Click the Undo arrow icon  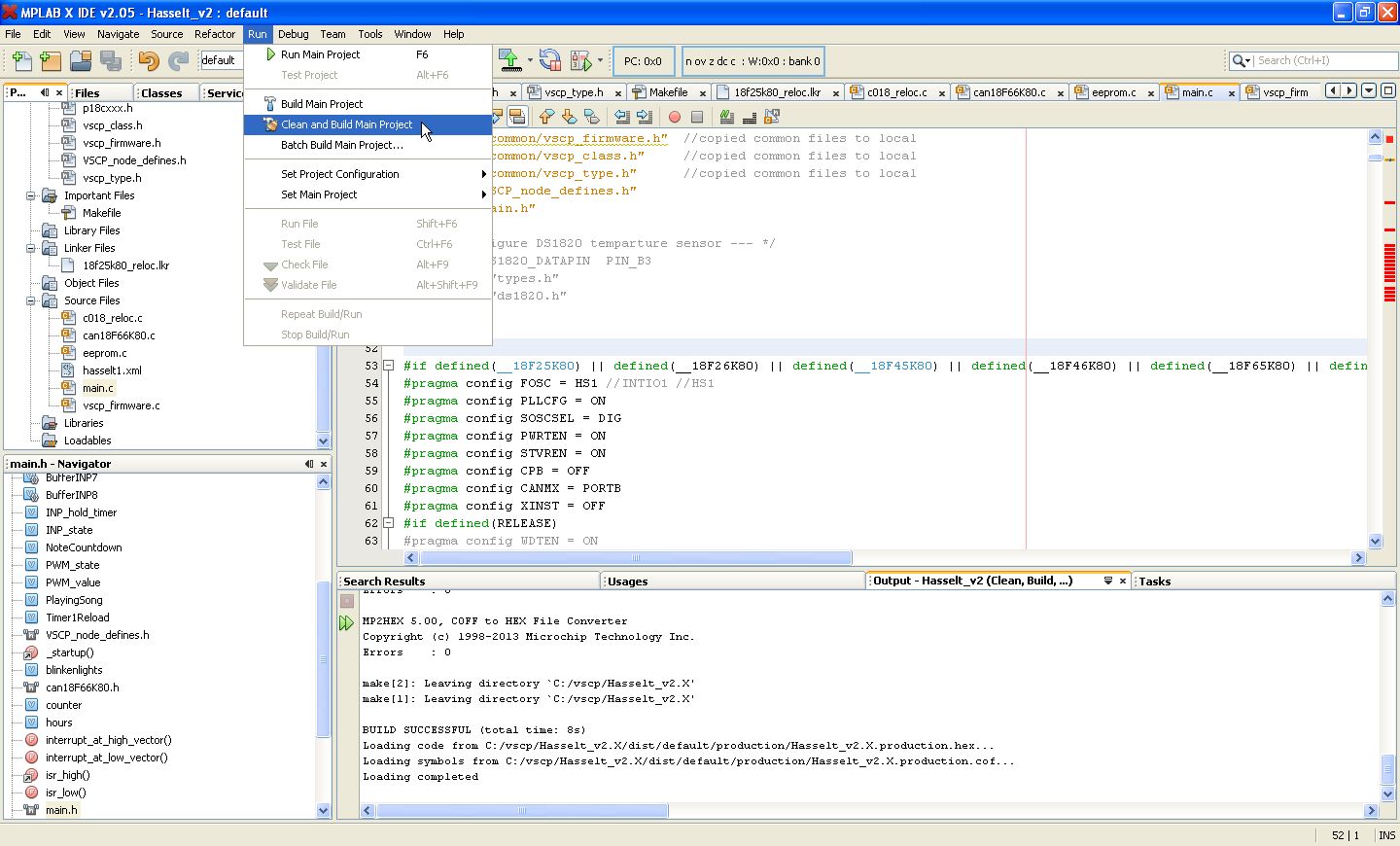148,61
